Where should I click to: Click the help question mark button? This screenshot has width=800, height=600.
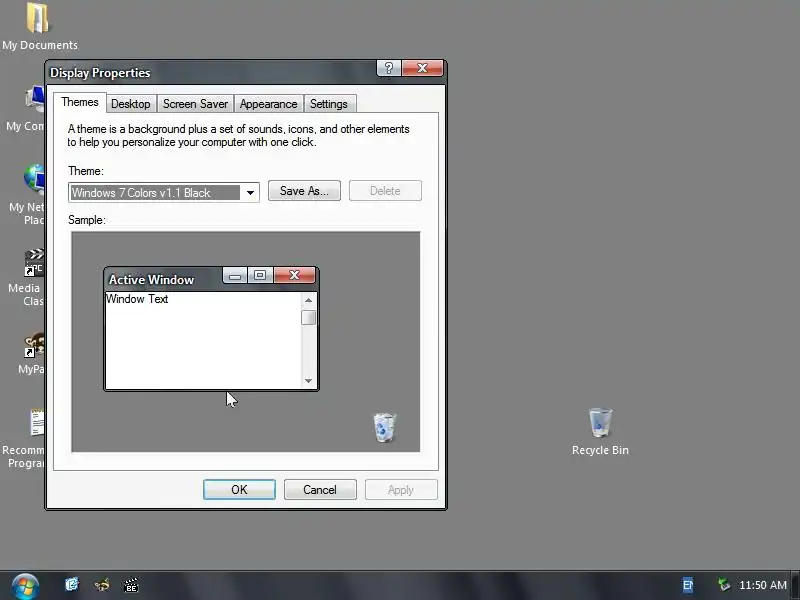(389, 68)
